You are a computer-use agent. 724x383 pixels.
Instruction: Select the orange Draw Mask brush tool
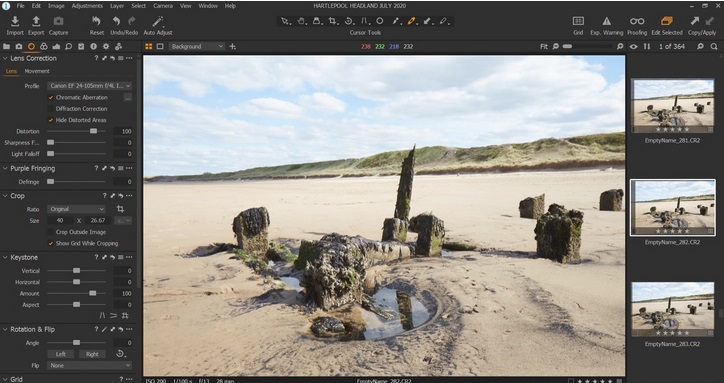[x=411, y=21]
